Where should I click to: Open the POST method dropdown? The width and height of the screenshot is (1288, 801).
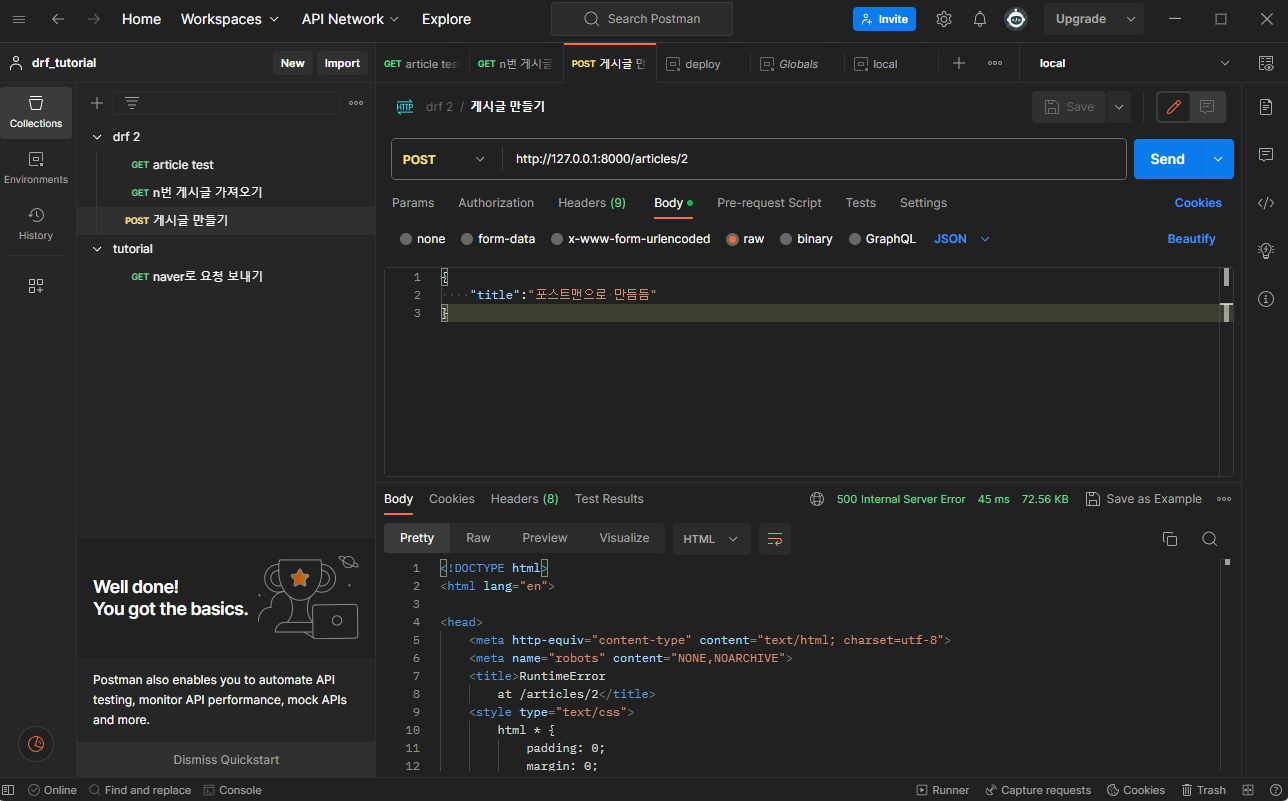pos(443,159)
